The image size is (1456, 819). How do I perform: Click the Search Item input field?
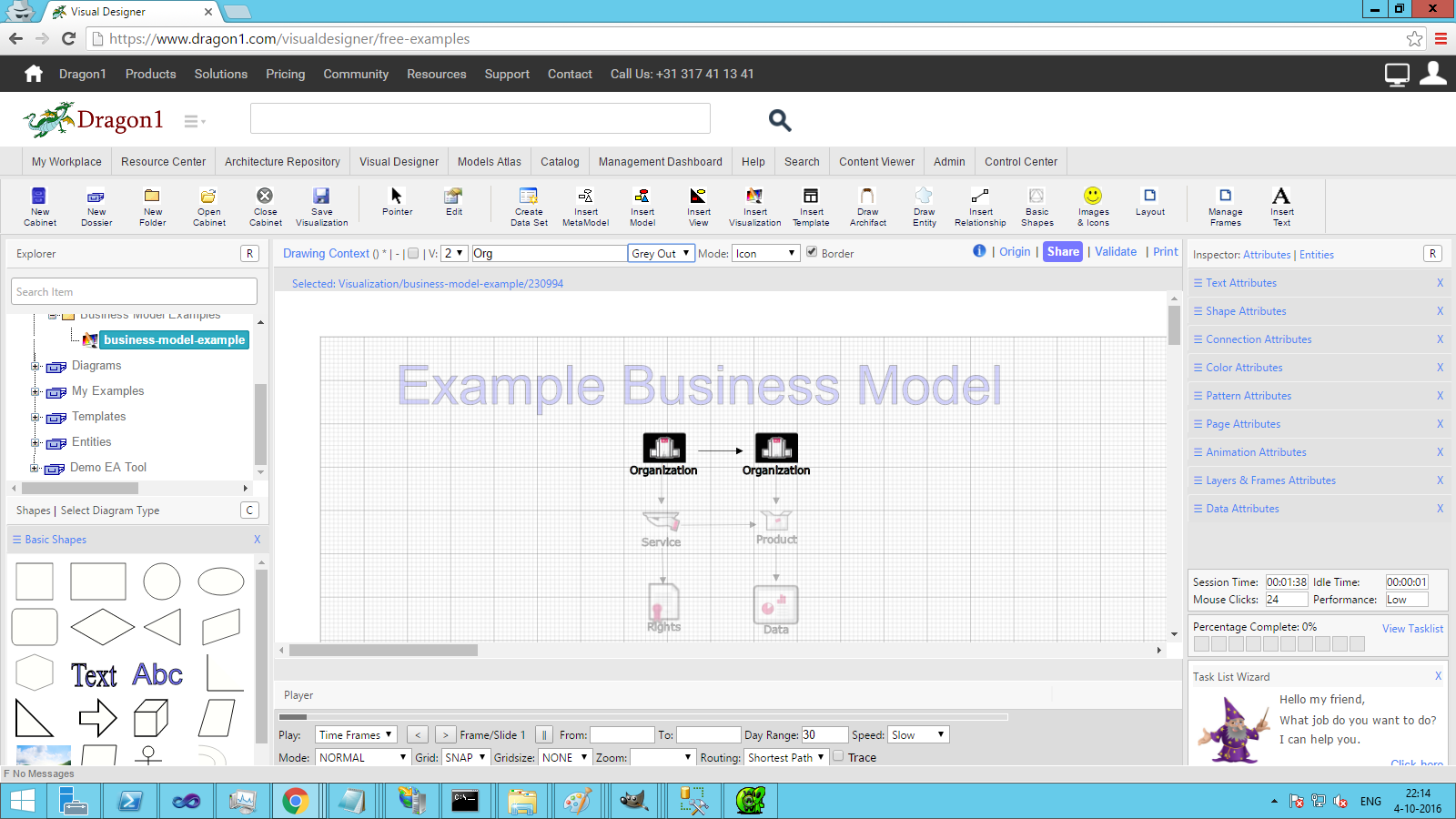click(x=135, y=291)
